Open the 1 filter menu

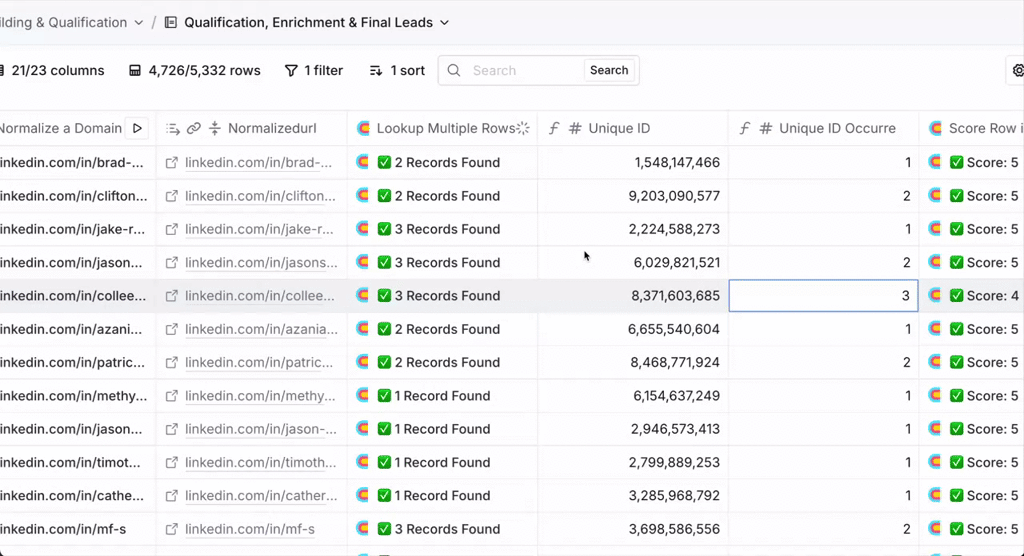point(313,71)
